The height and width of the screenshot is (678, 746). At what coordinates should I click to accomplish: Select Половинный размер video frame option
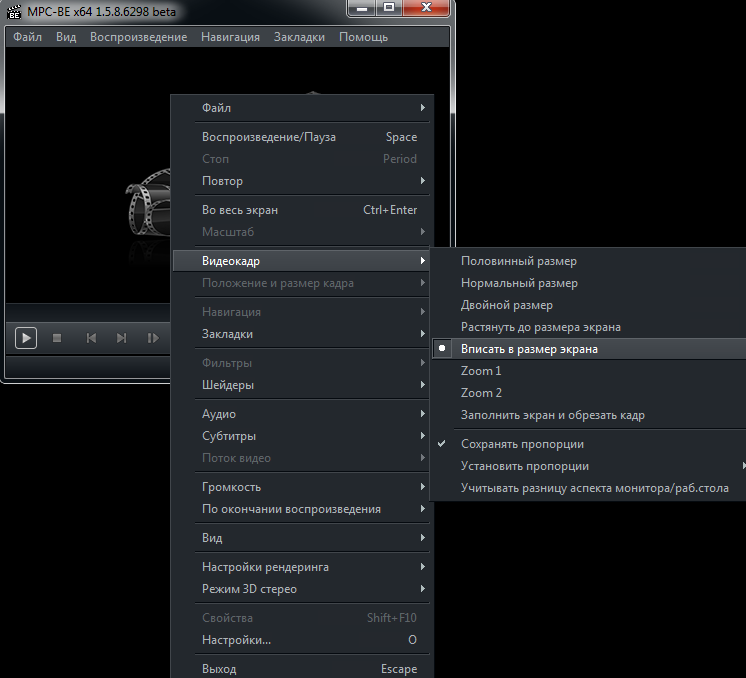tap(589, 261)
